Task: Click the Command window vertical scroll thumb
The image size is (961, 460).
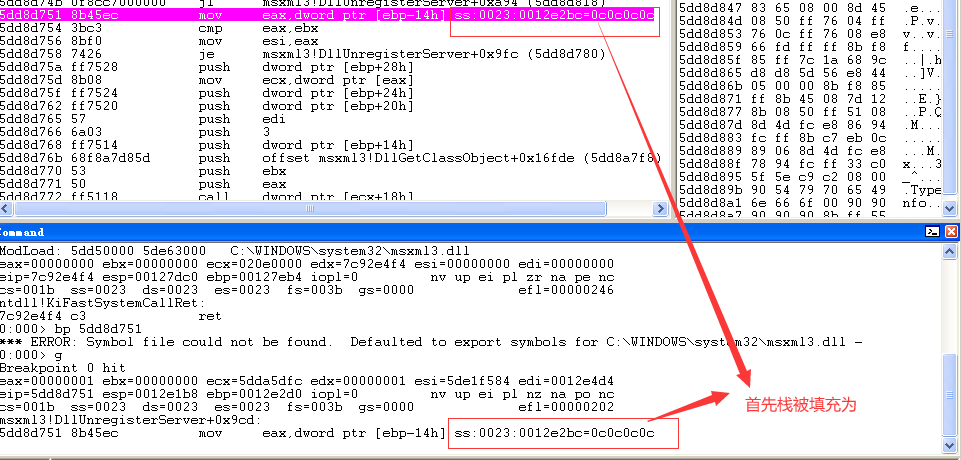Action: tap(949, 396)
